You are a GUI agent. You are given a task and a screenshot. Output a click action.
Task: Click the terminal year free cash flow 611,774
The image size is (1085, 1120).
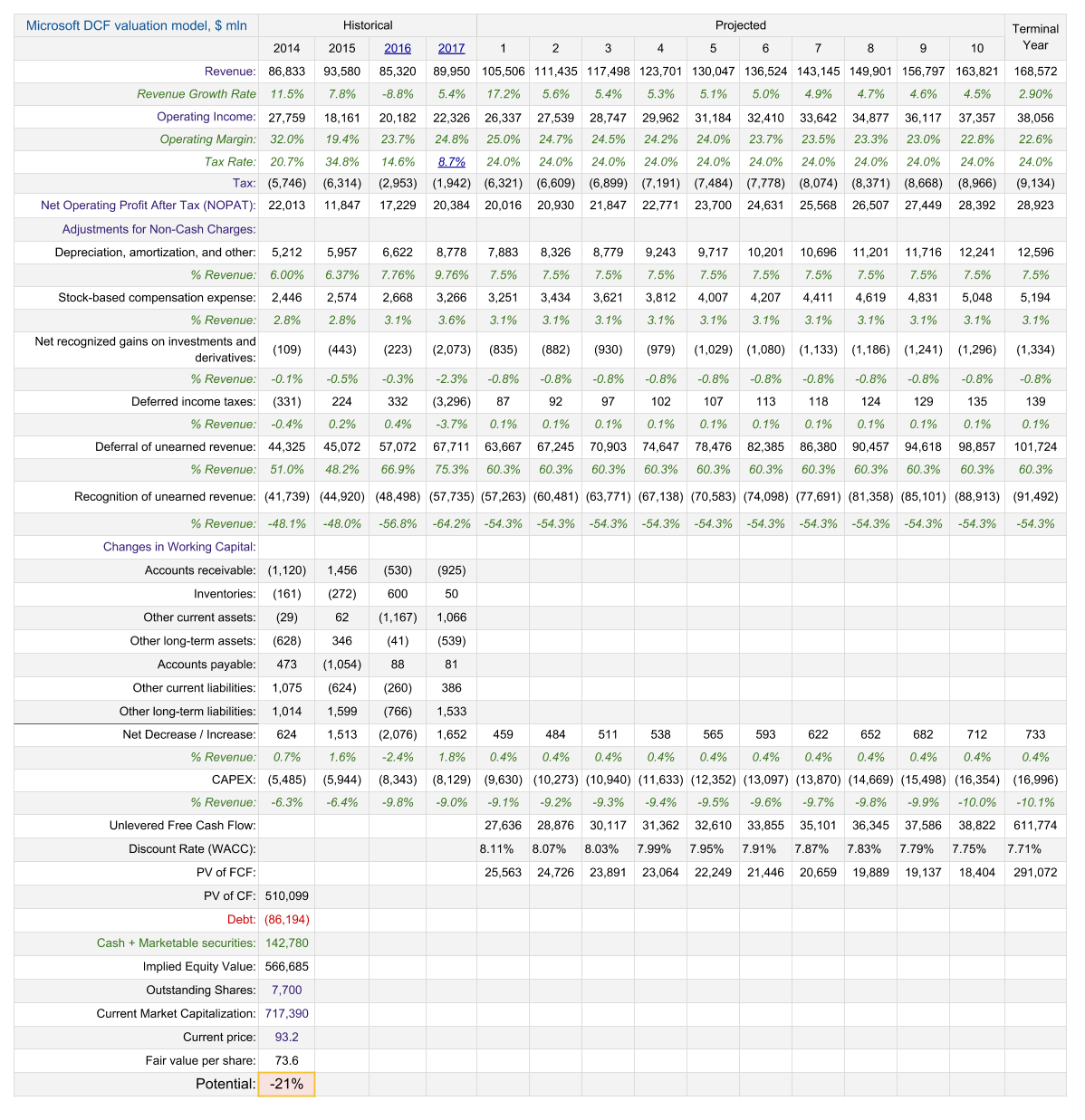point(1035,825)
